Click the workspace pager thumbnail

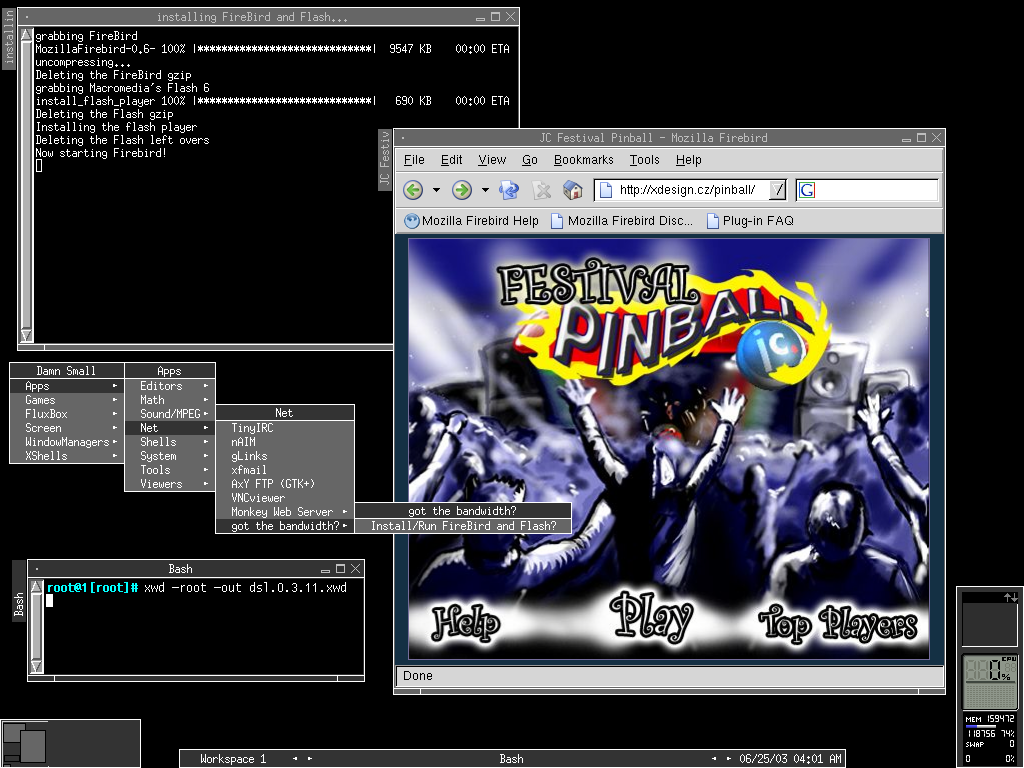[71, 744]
